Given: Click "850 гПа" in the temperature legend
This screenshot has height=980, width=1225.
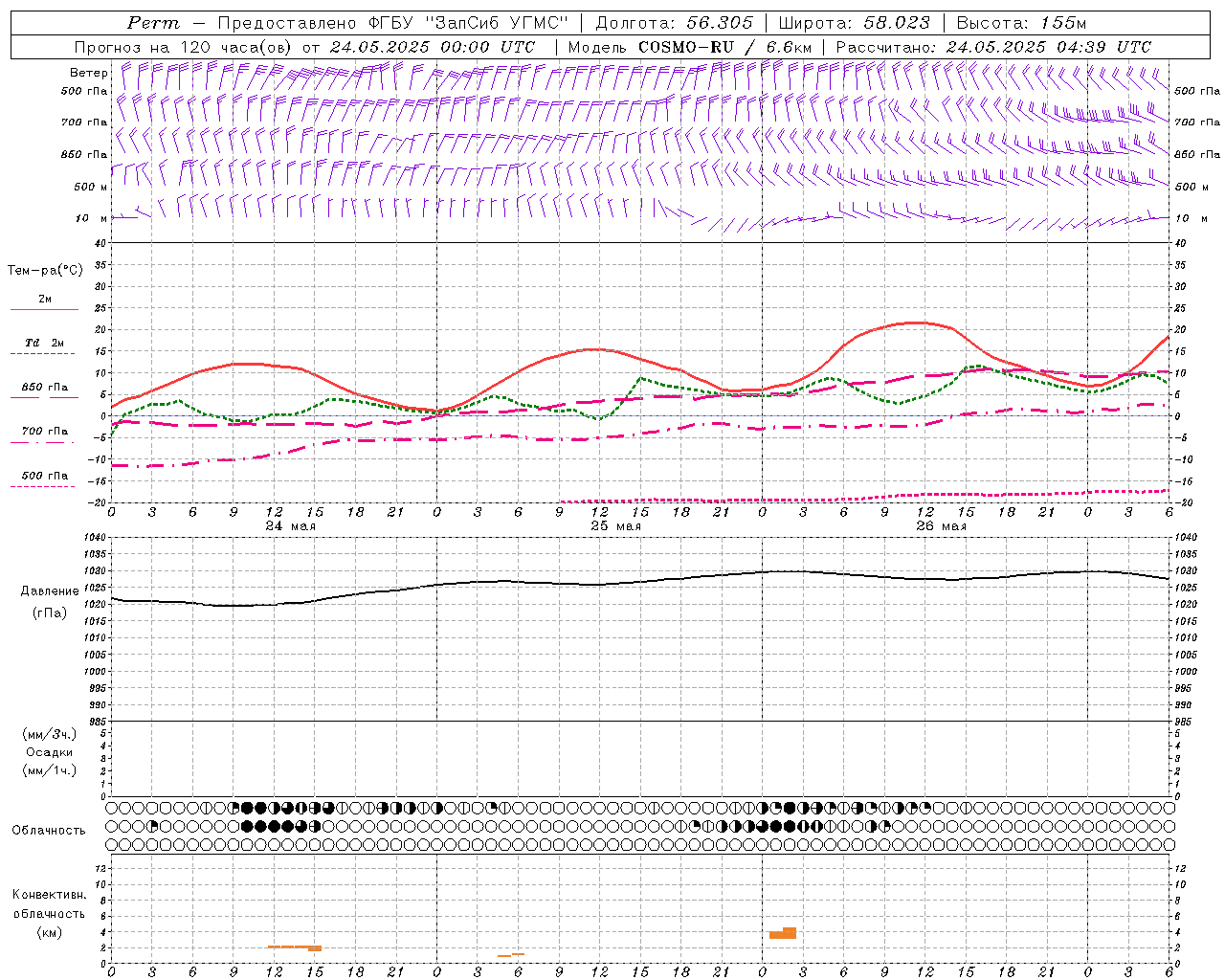Looking at the screenshot, I should [44, 388].
